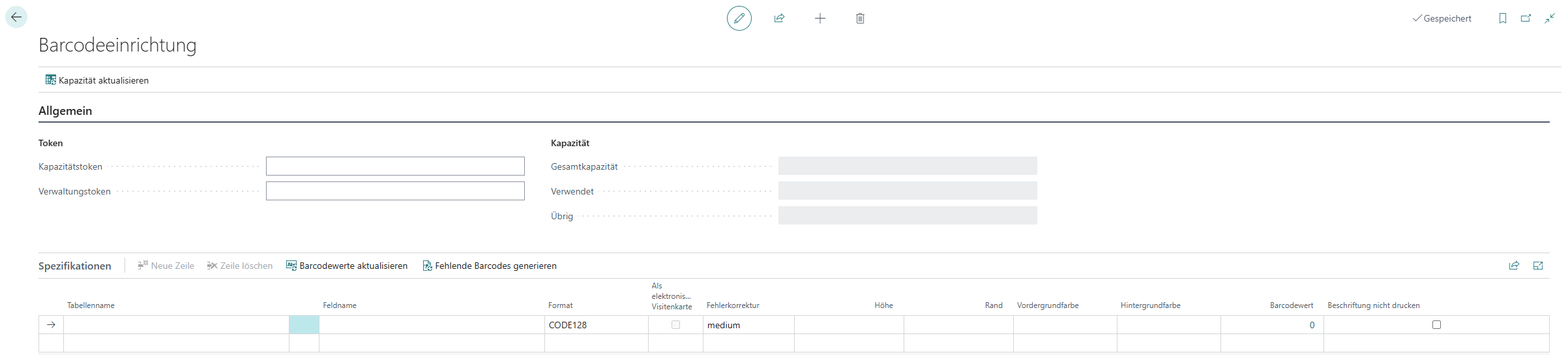Click the first row Vordergrundfarbe cell
Image resolution: width=1568 pixels, height=355 pixels.
[1065, 325]
